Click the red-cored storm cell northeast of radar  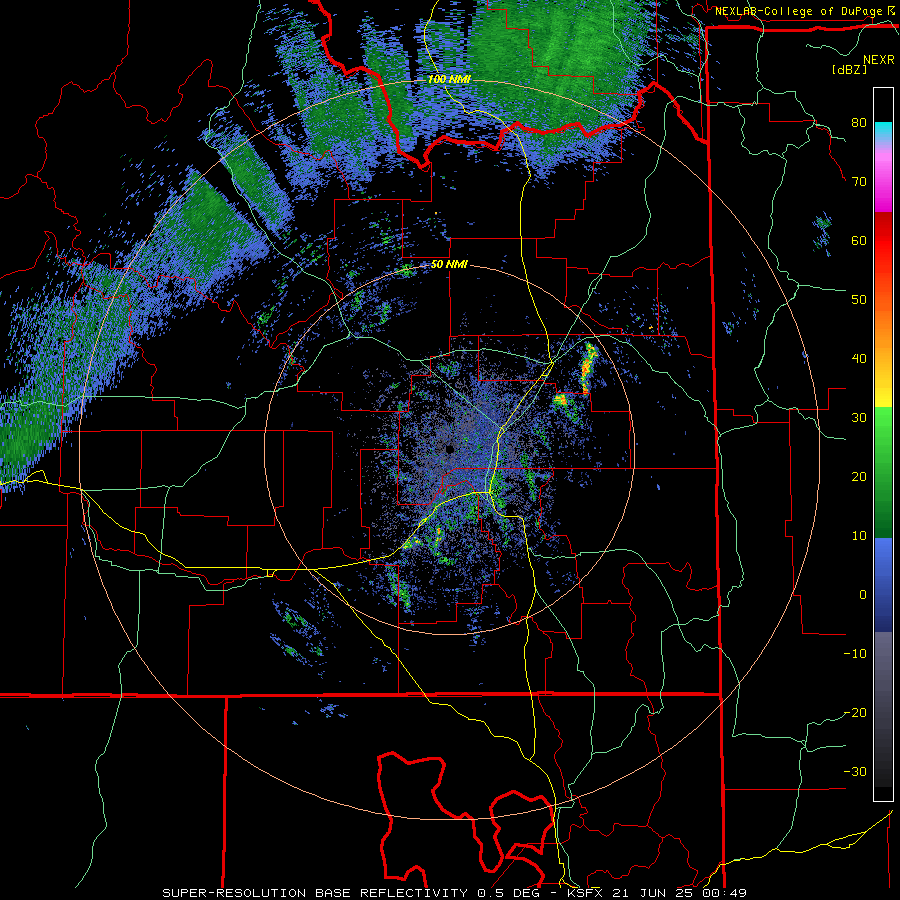[x=588, y=367]
